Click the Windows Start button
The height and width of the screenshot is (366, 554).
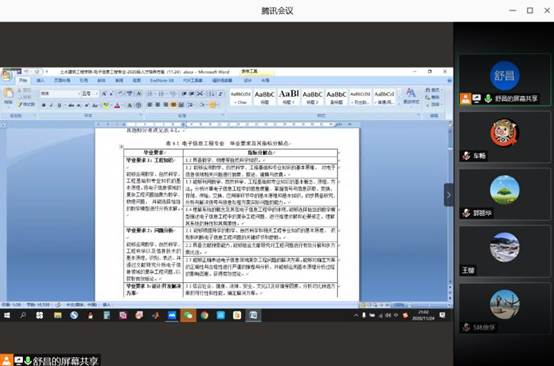[x=7, y=315]
